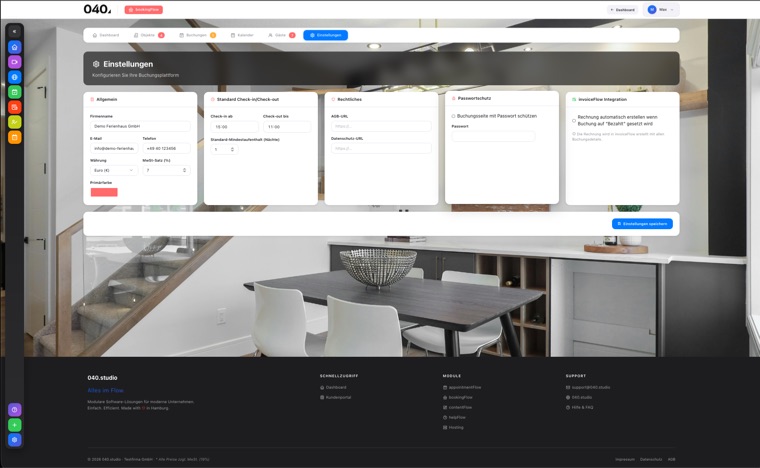Click the 'Alles im Flow' footer tagline

coord(105,390)
